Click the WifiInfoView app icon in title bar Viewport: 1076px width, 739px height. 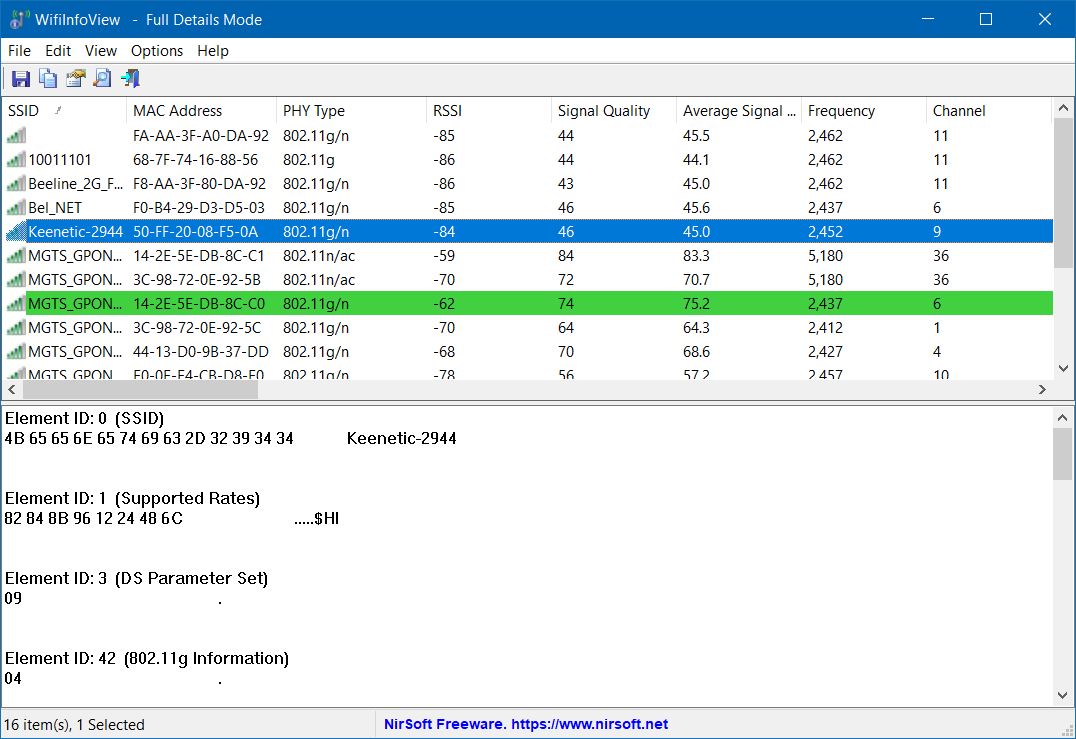18,19
